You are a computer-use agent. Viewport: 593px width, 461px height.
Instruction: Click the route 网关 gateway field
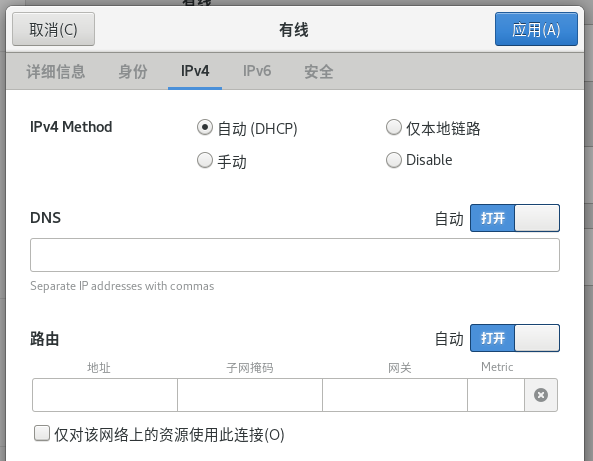click(x=395, y=395)
